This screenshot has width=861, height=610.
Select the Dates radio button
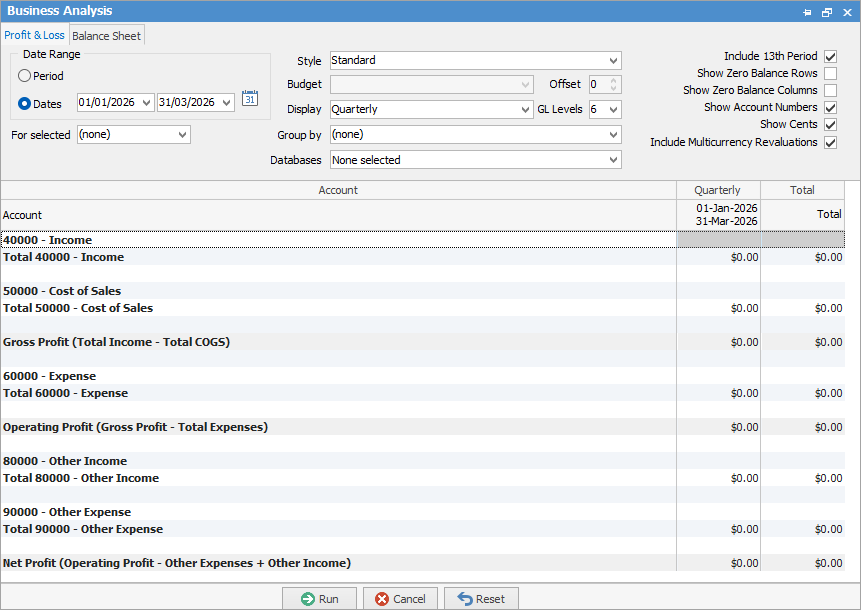[24, 103]
